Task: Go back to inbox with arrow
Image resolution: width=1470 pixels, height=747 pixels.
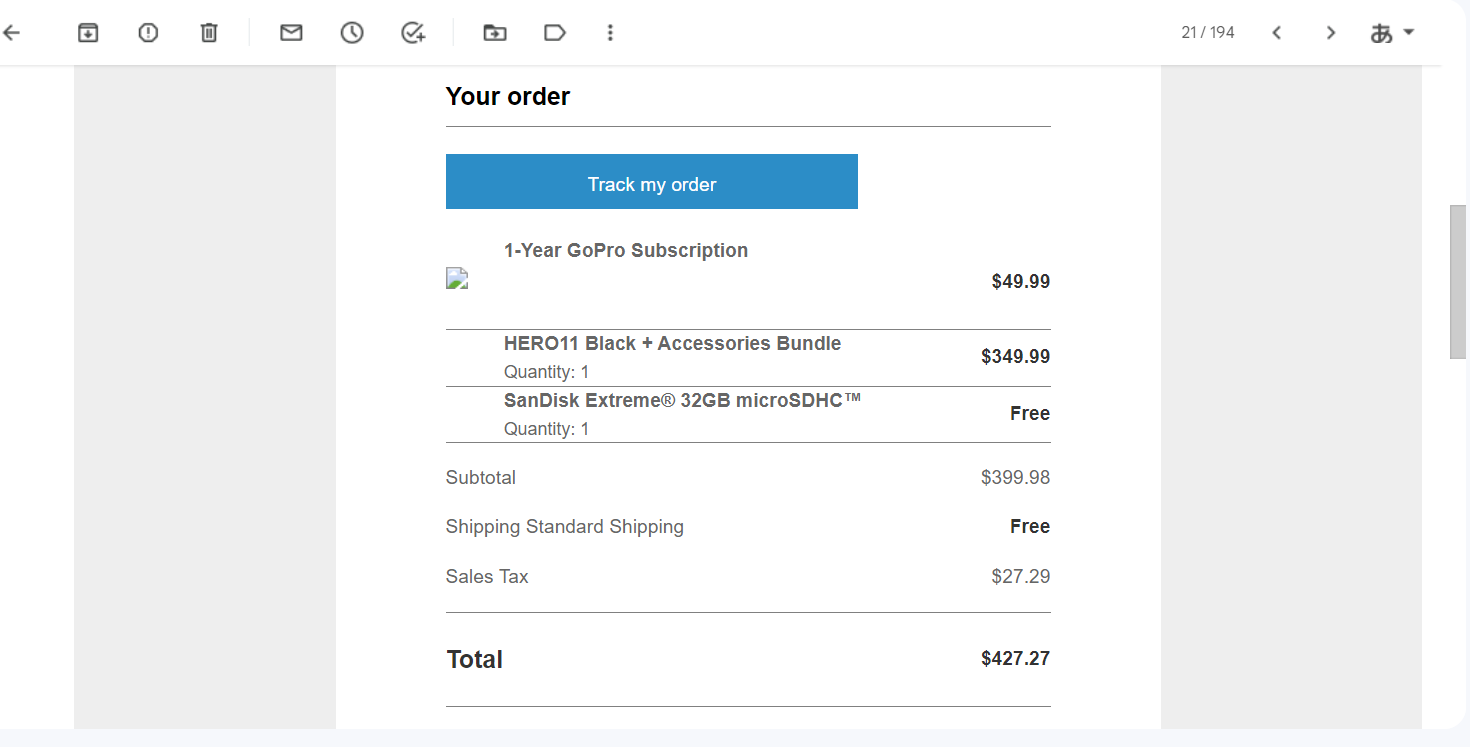Action: click(11, 33)
